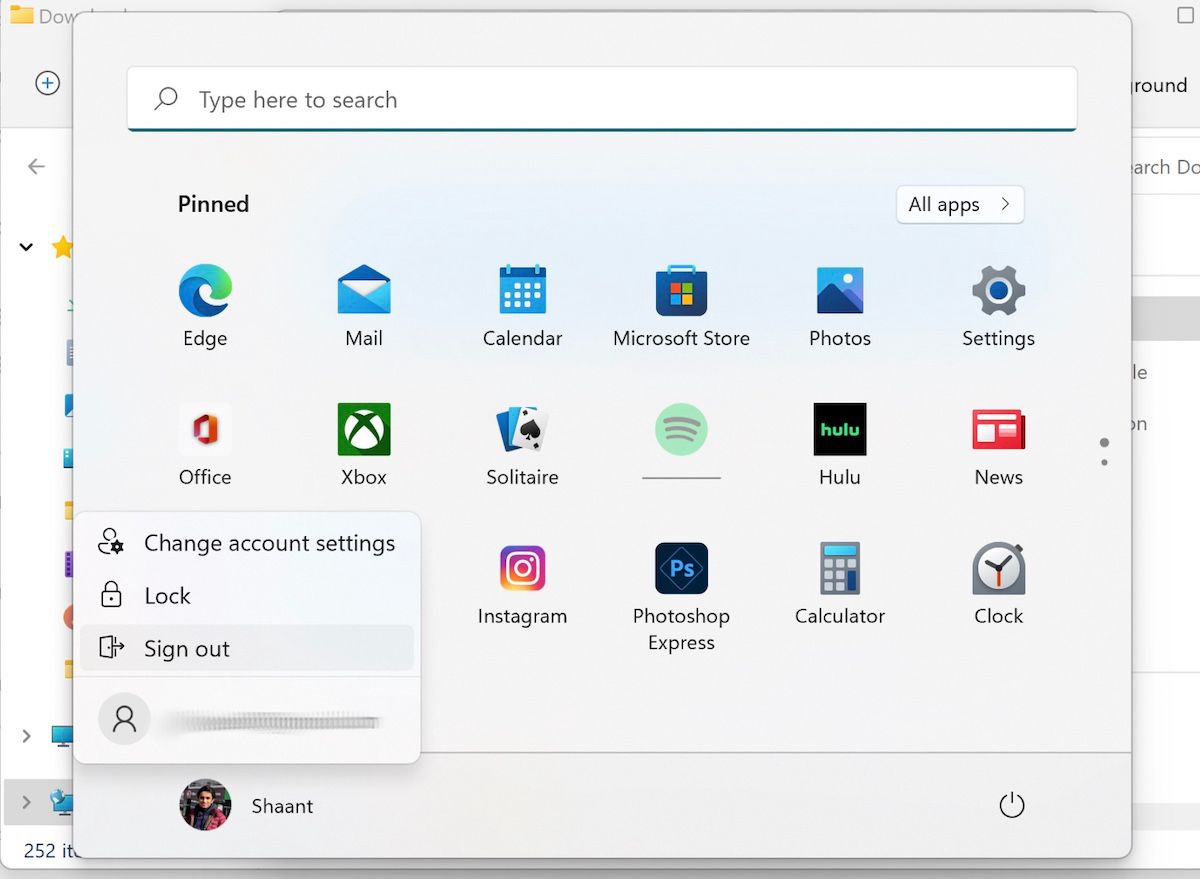Open the All apps list
Image resolution: width=1200 pixels, height=879 pixels.
[960, 204]
